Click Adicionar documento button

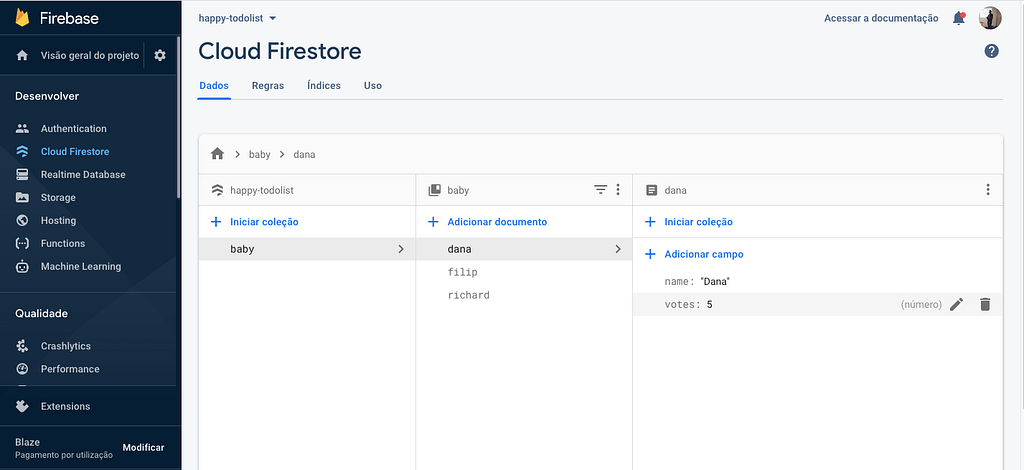(x=497, y=222)
